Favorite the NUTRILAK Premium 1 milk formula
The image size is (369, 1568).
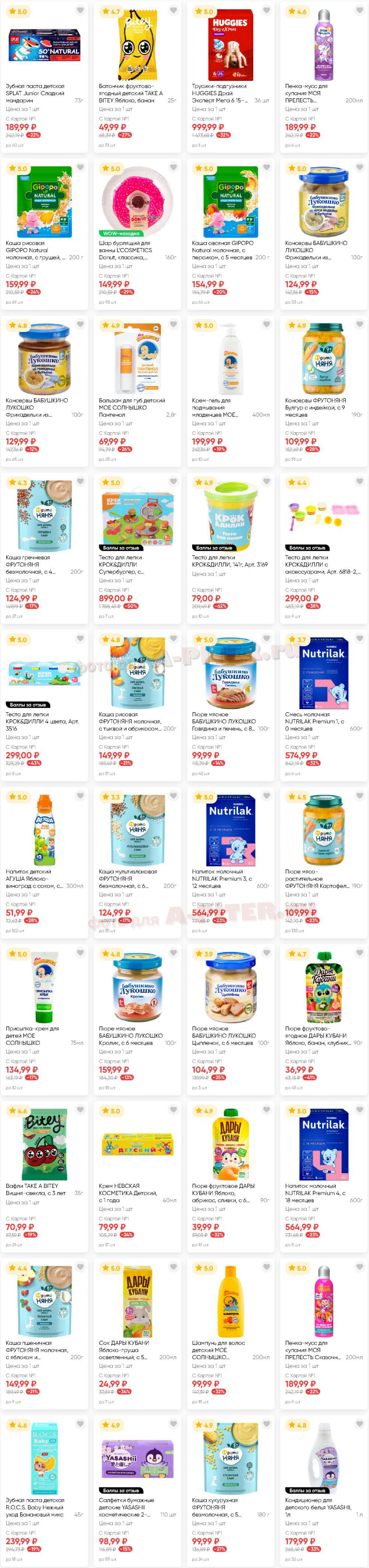359,638
